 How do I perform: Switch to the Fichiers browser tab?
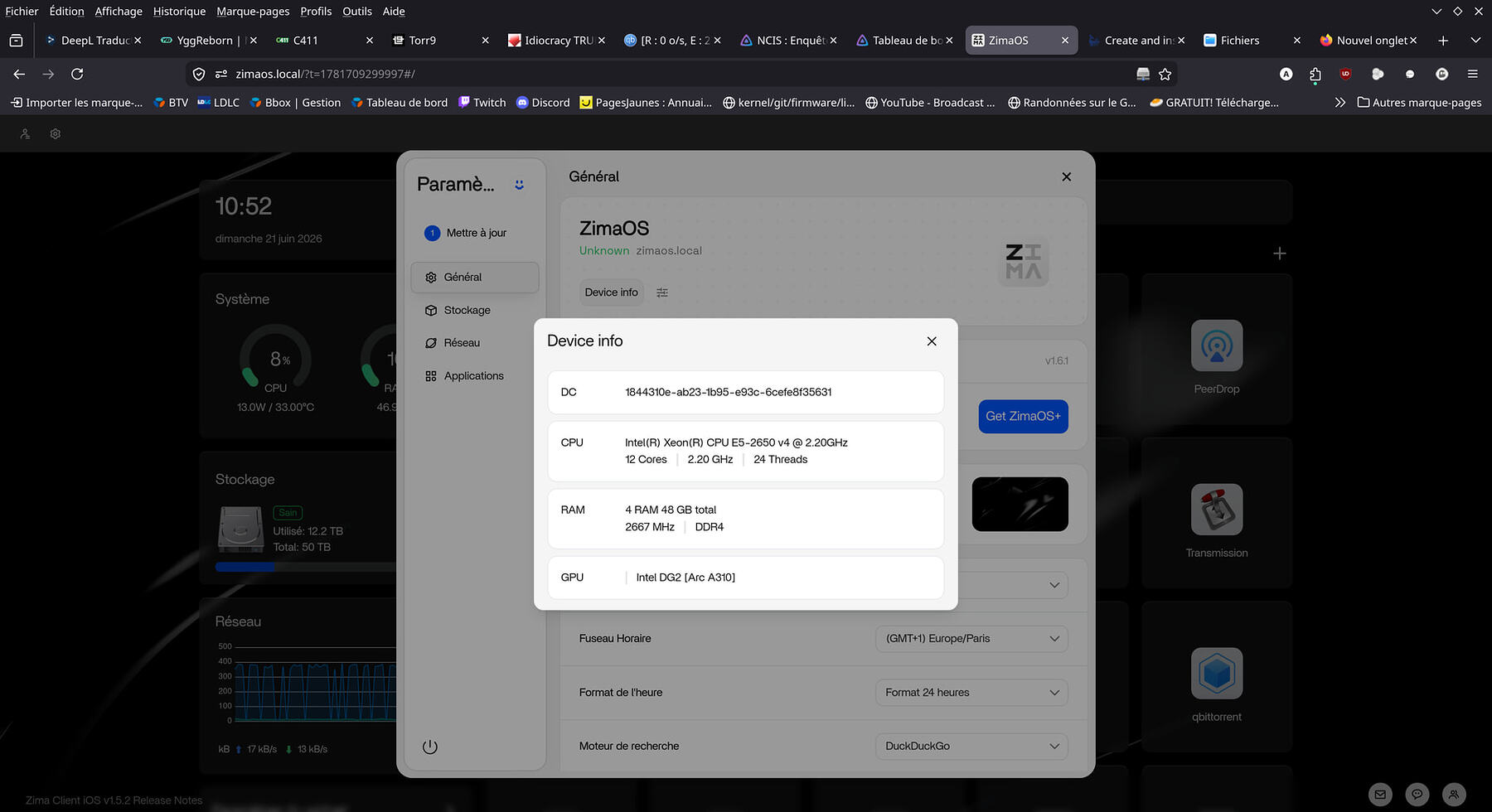(x=1240, y=41)
